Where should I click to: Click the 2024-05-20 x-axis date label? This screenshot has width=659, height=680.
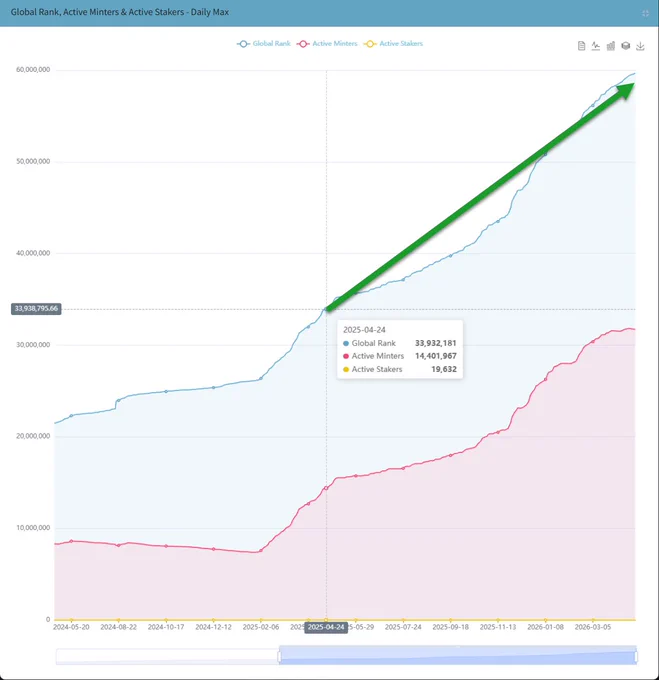[71, 627]
